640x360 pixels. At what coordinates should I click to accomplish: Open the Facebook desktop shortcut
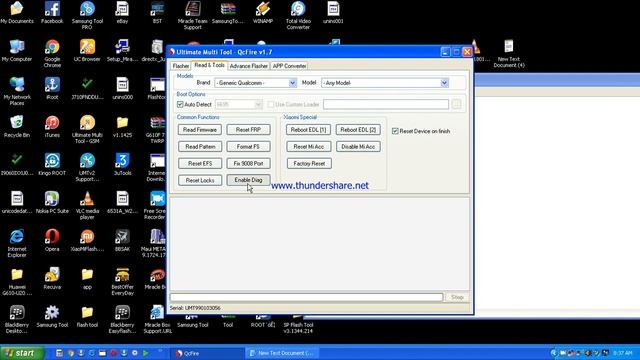click(52, 12)
